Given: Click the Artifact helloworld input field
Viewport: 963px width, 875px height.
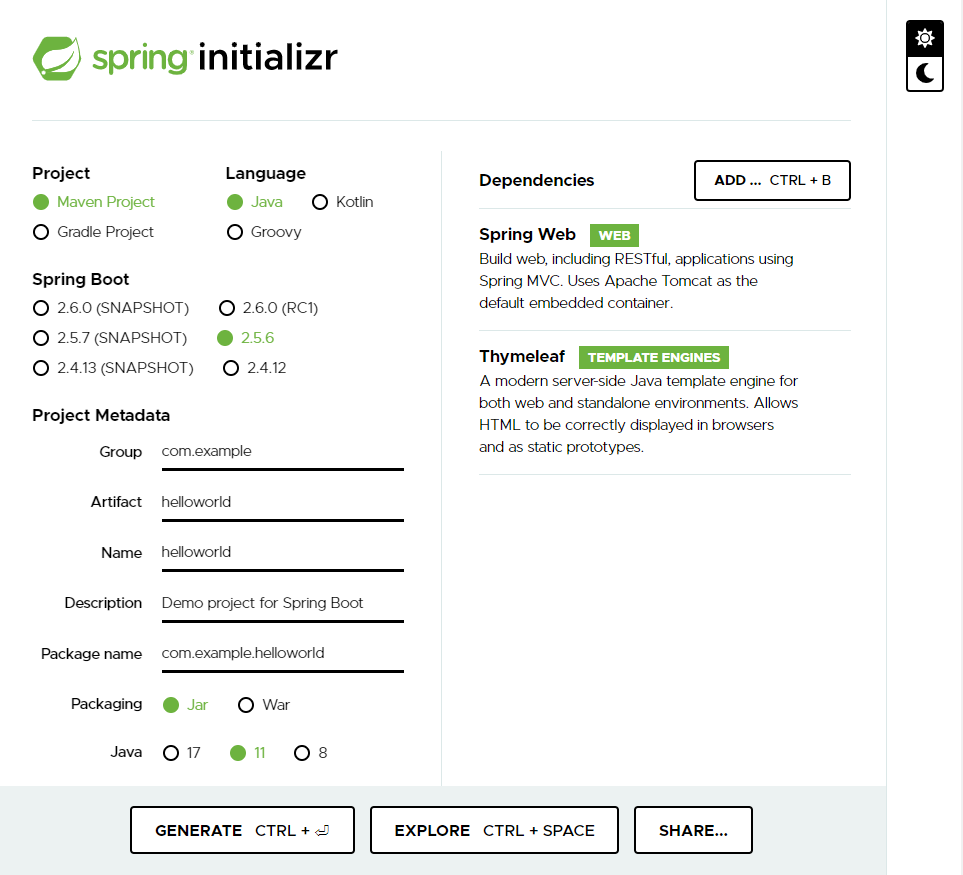Looking at the screenshot, I should click(280, 501).
